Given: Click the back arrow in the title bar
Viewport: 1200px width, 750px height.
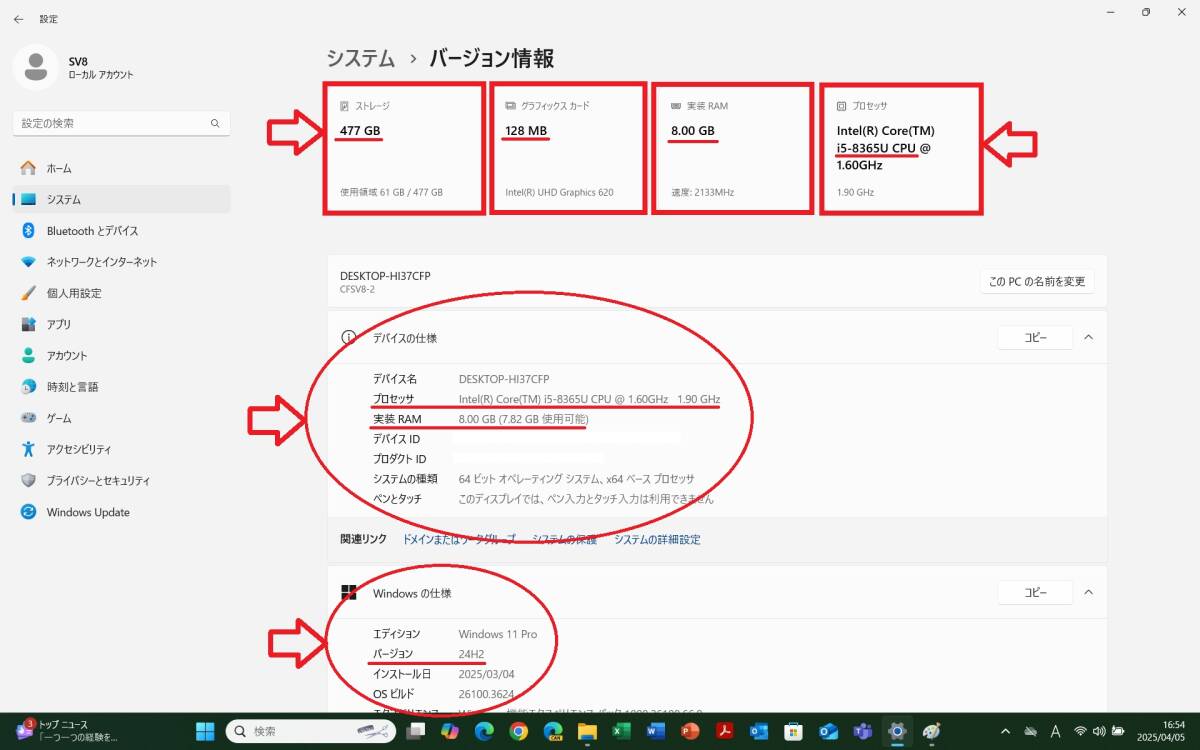Looking at the screenshot, I should tap(19, 19).
